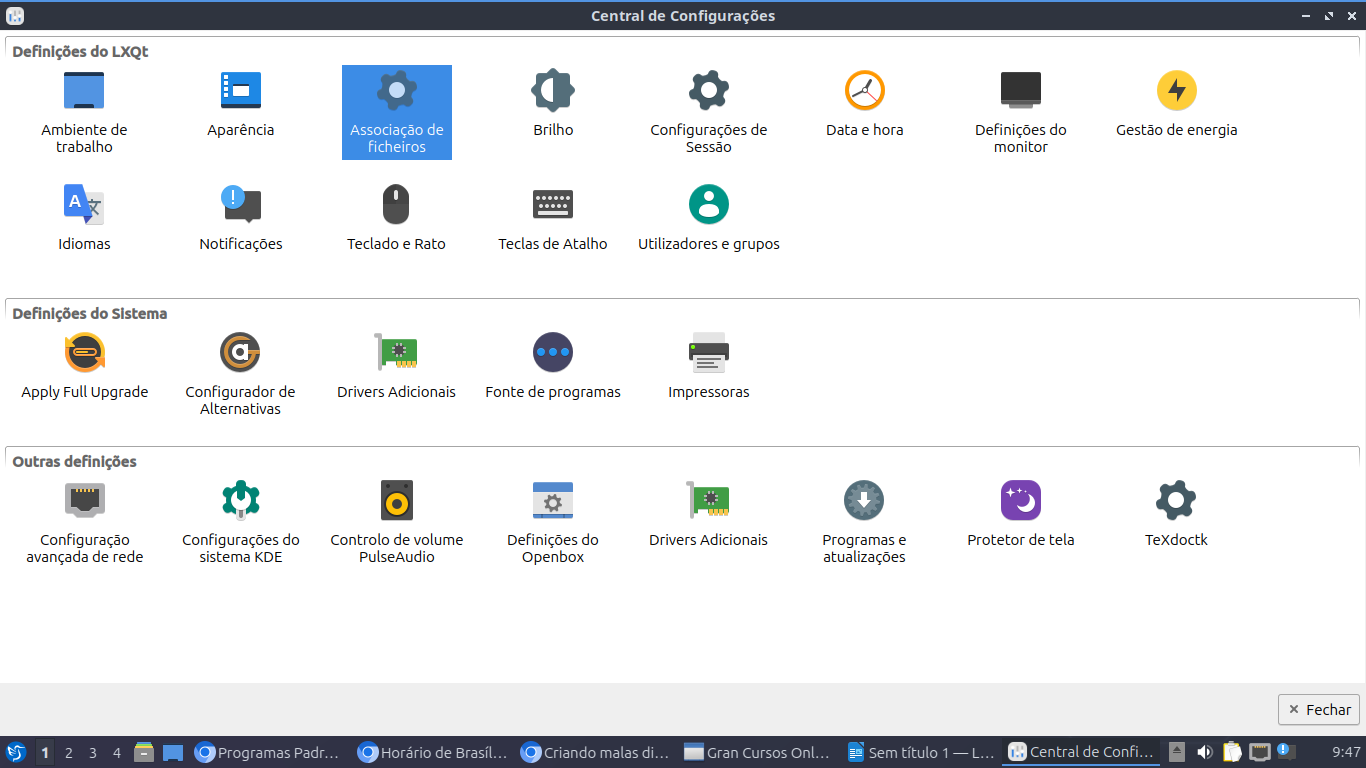The width and height of the screenshot is (1366, 768).
Task: Open the volume speaker tray icon
Action: (1205, 752)
